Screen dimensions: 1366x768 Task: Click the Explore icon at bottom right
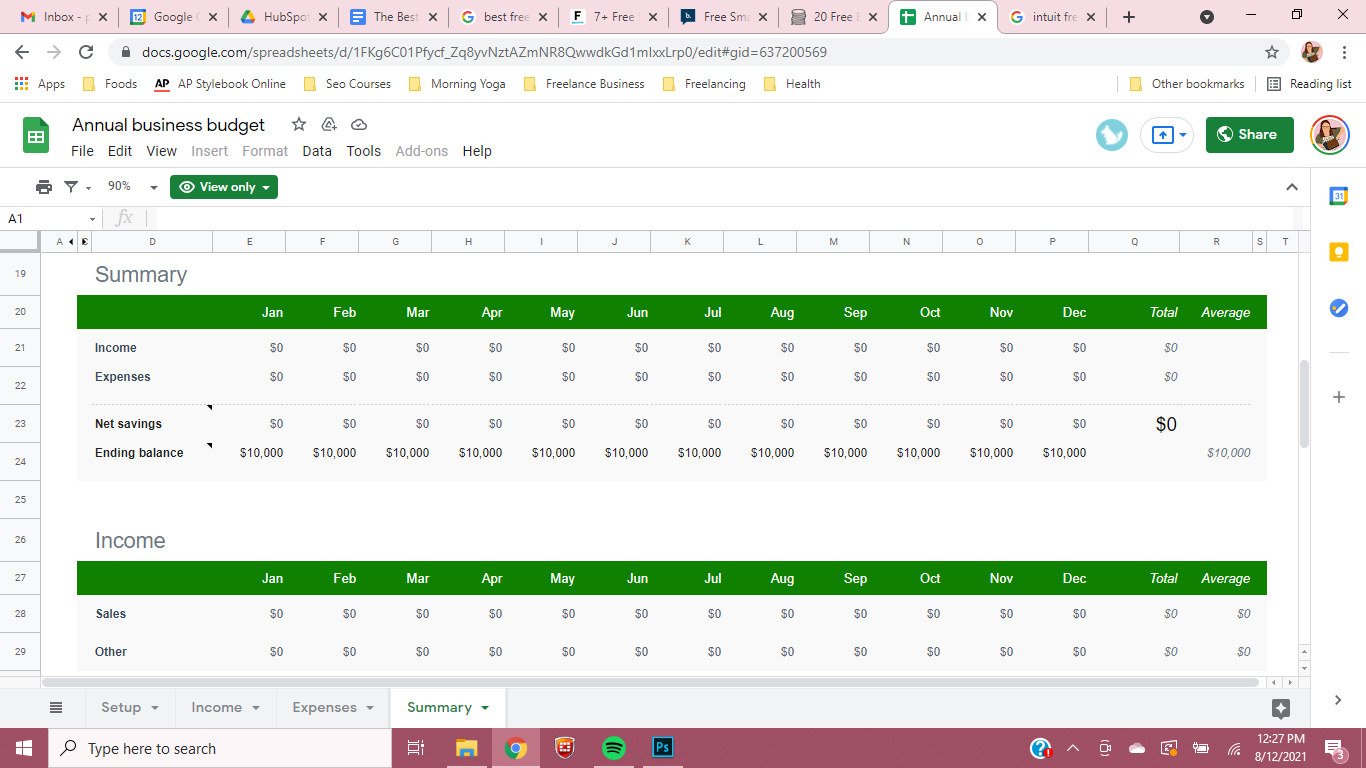coord(1281,708)
